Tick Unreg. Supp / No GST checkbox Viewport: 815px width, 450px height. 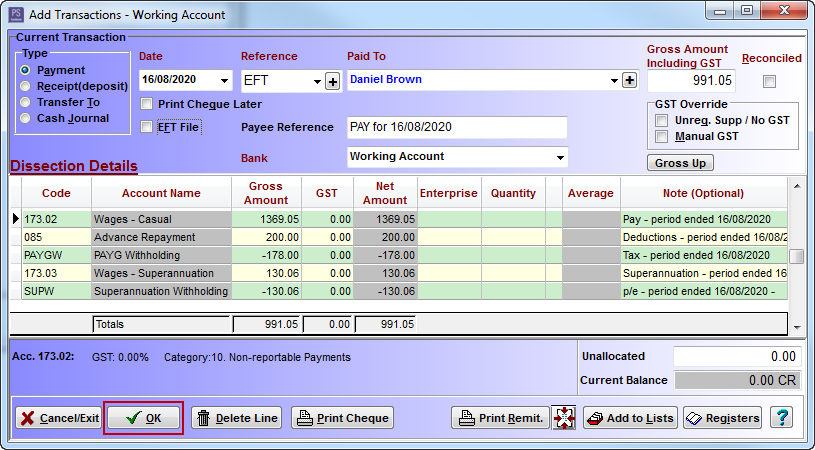[x=661, y=121]
